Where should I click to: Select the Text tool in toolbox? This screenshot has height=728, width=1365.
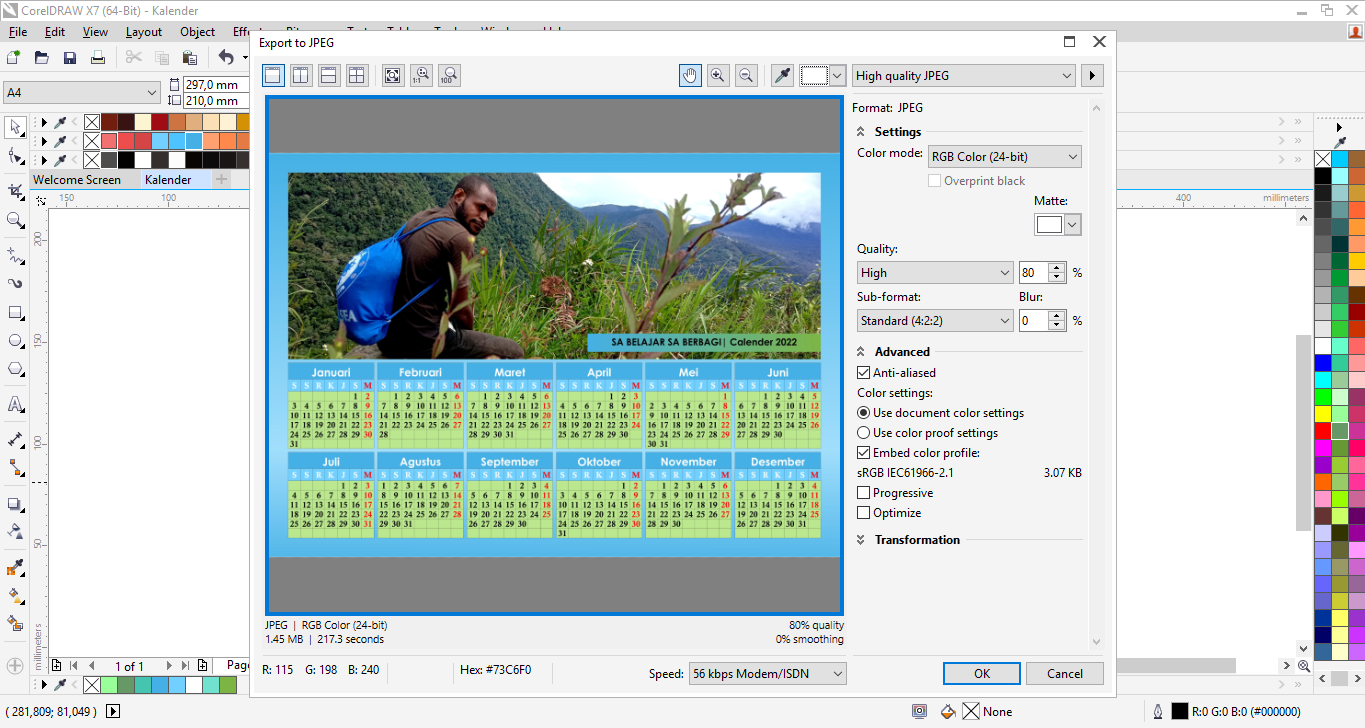(15, 404)
